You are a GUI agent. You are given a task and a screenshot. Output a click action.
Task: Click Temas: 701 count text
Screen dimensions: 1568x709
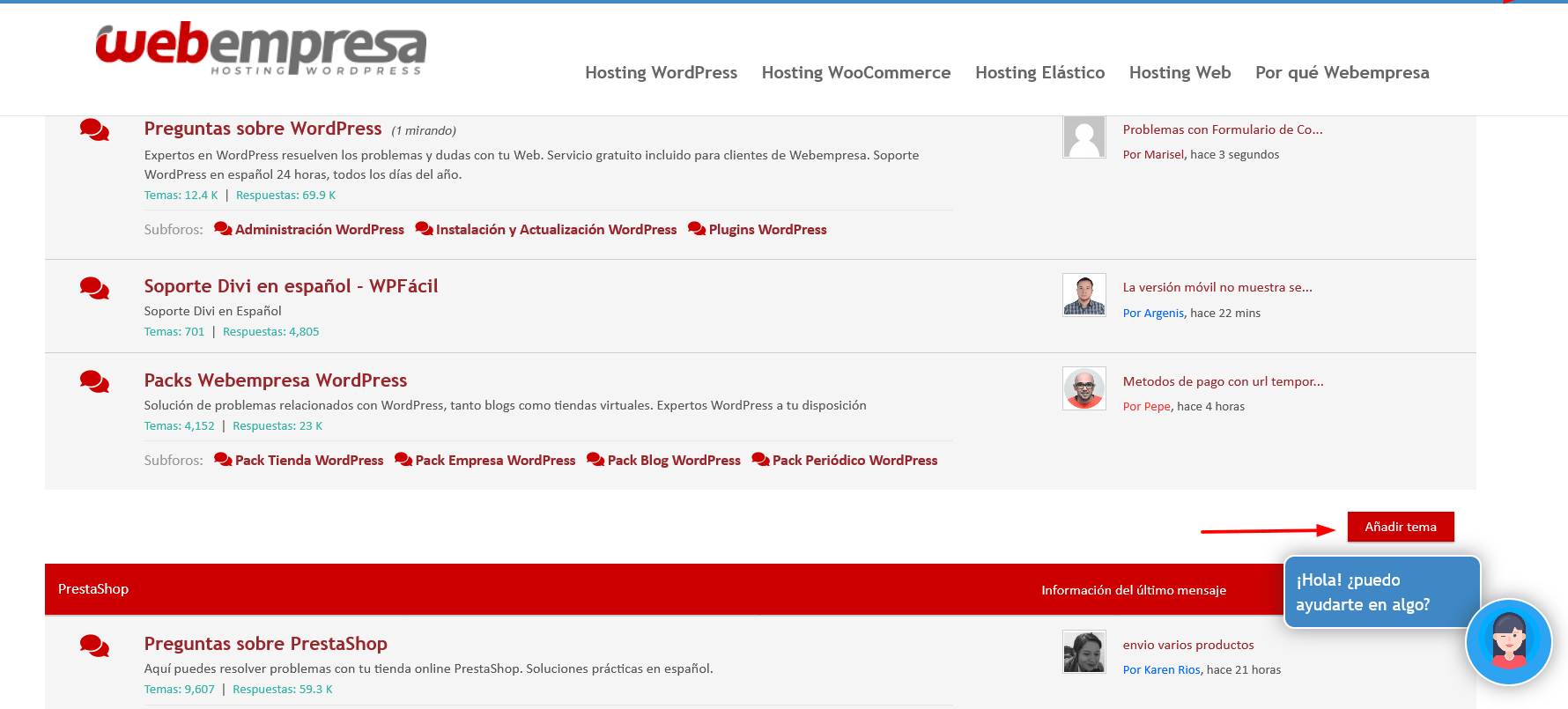click(174, 332)
